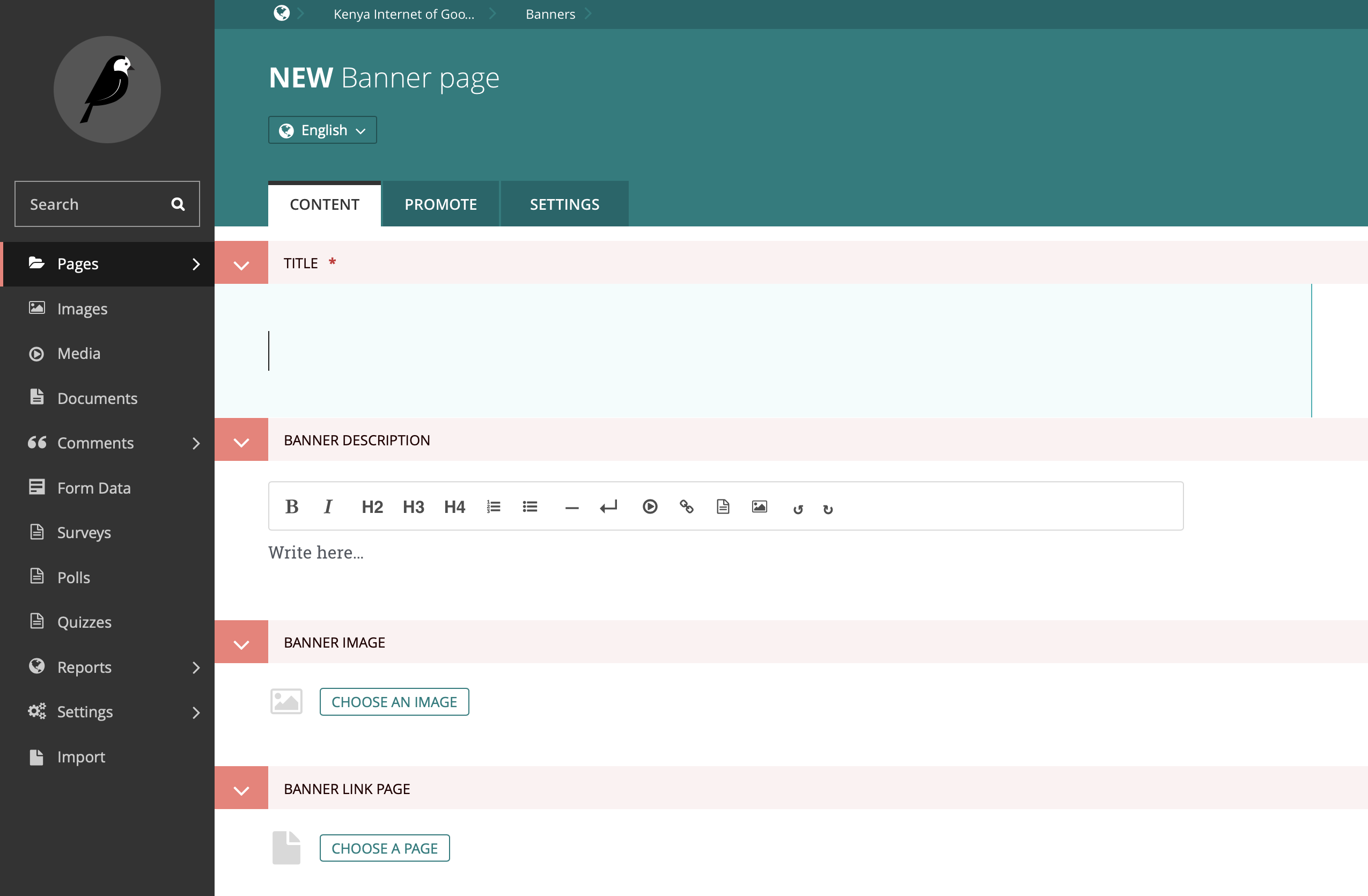Apply H2 heading style
The width and height of the screenshot is (1368, 896).
(372, 506)
